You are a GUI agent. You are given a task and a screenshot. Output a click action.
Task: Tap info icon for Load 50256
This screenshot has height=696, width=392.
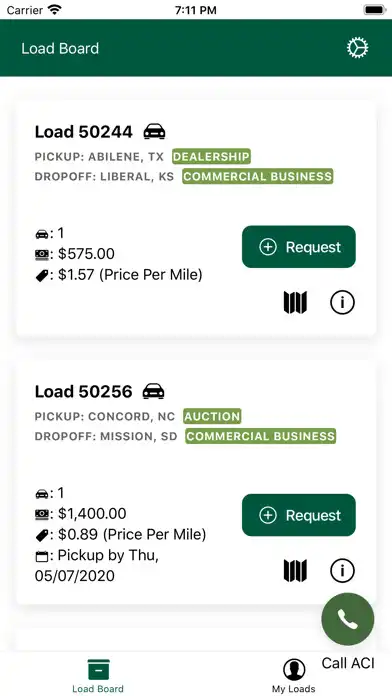coord(342,570)
